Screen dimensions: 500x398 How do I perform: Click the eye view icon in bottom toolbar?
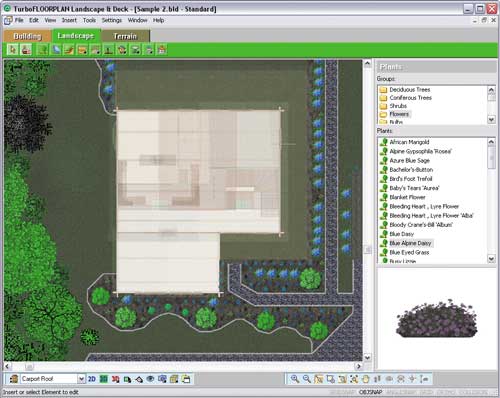150,379
